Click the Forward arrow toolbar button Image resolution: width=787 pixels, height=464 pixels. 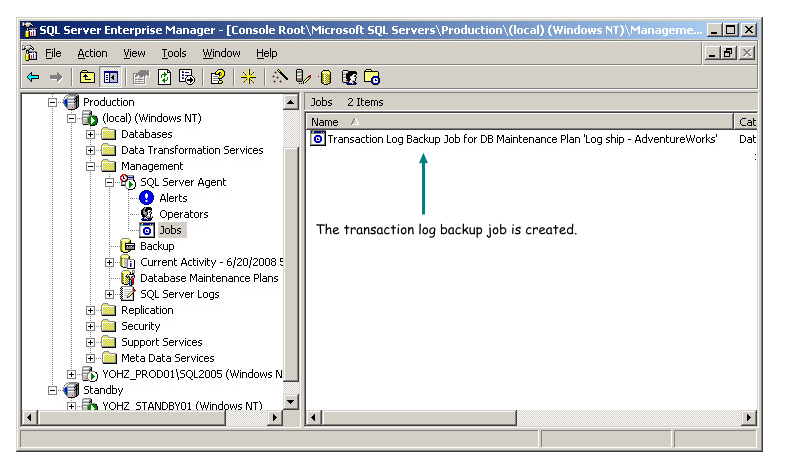pos(56,77)
